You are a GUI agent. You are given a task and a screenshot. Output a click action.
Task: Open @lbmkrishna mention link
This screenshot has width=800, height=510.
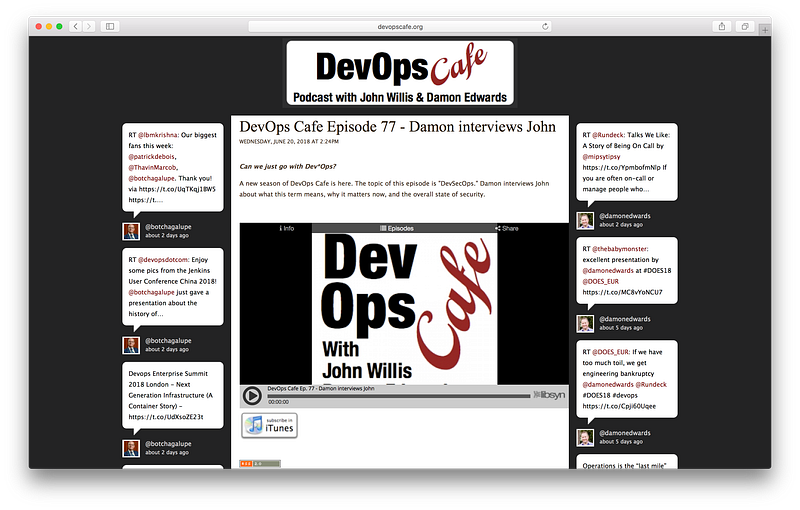(158, 135)
